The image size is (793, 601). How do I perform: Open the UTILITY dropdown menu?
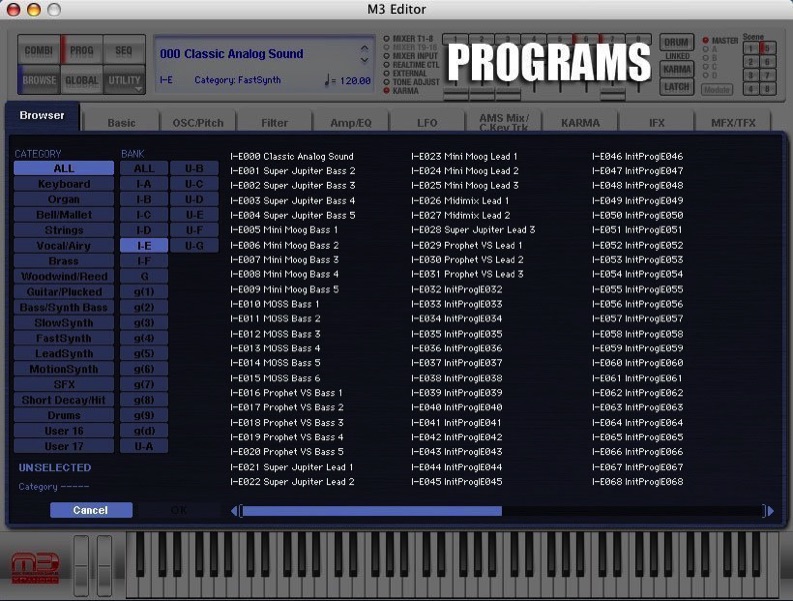tap(124, 80)
